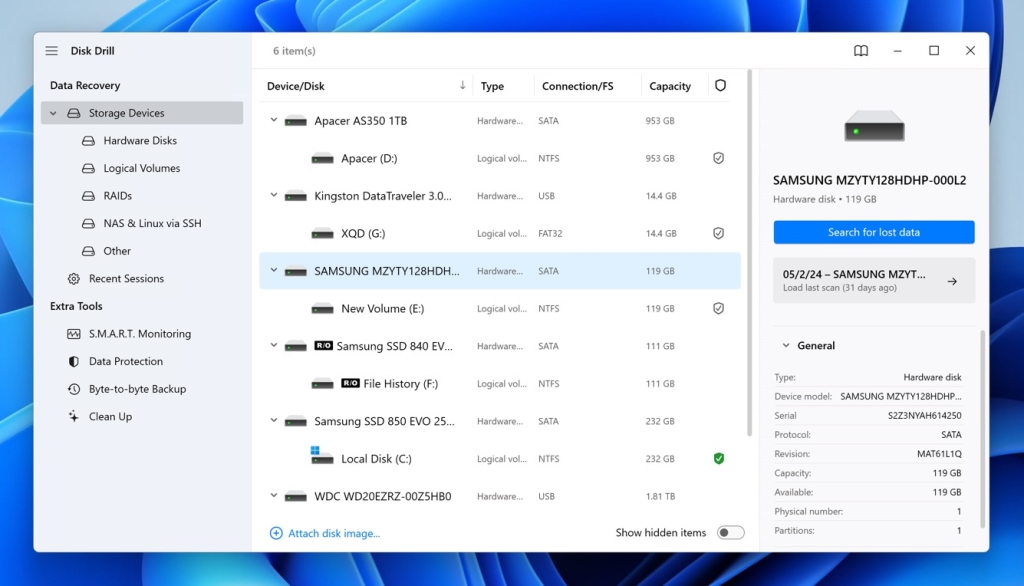Collapse the SAMSUNG MZYTY128HDH disk entry
1024x586 pixels.
coord(273,270)
